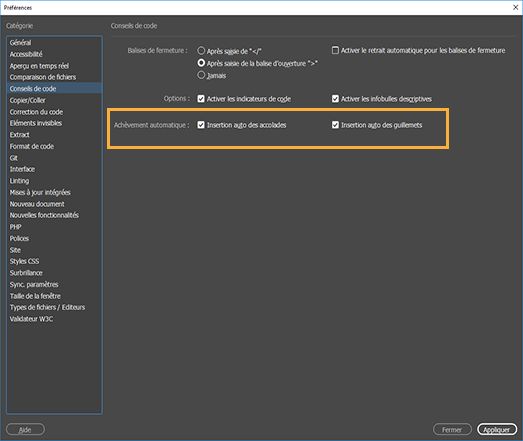Open 'Nouveau document' category
The width and height of the screenshot is (523, 441).
[54, 204]
